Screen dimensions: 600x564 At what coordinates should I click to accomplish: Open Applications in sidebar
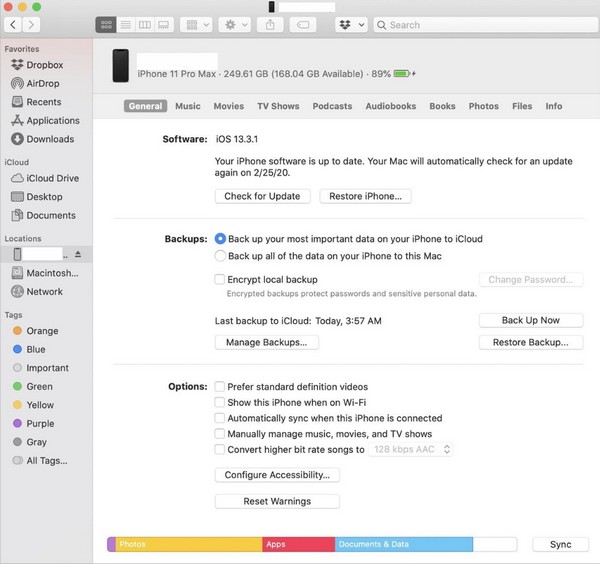[46, 121]
